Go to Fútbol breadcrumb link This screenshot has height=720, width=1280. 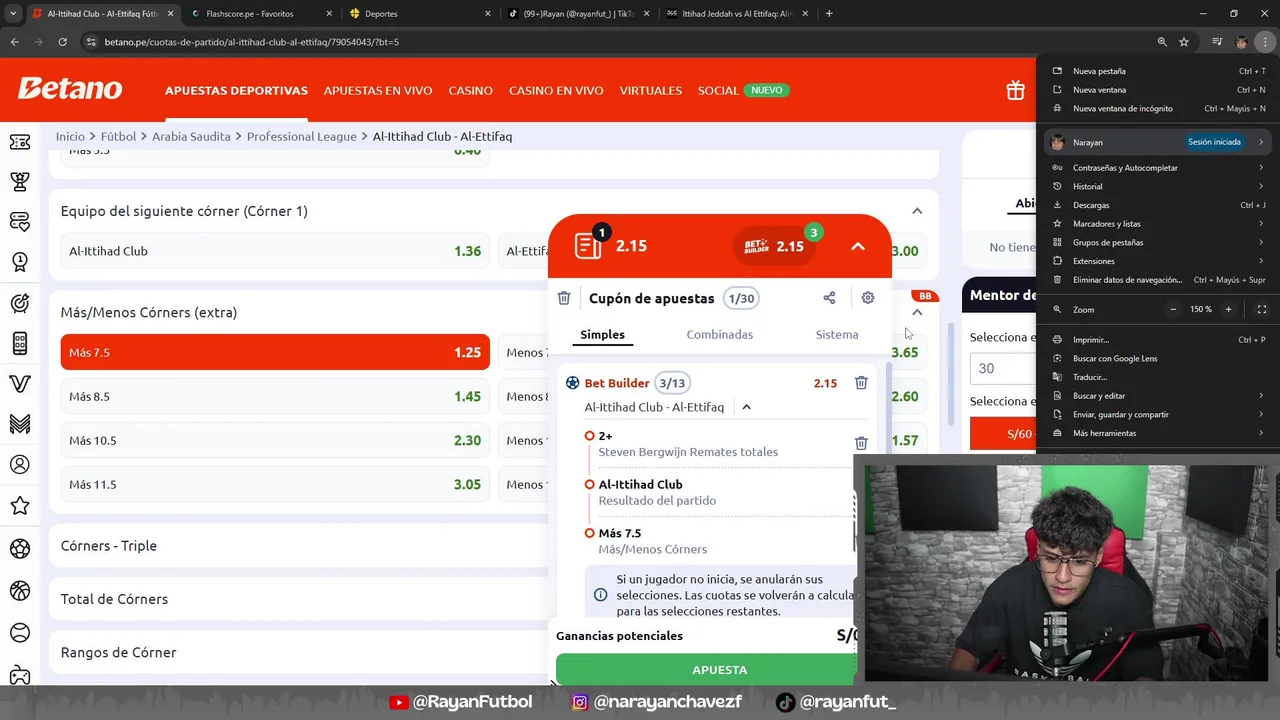tap(118, 136)
